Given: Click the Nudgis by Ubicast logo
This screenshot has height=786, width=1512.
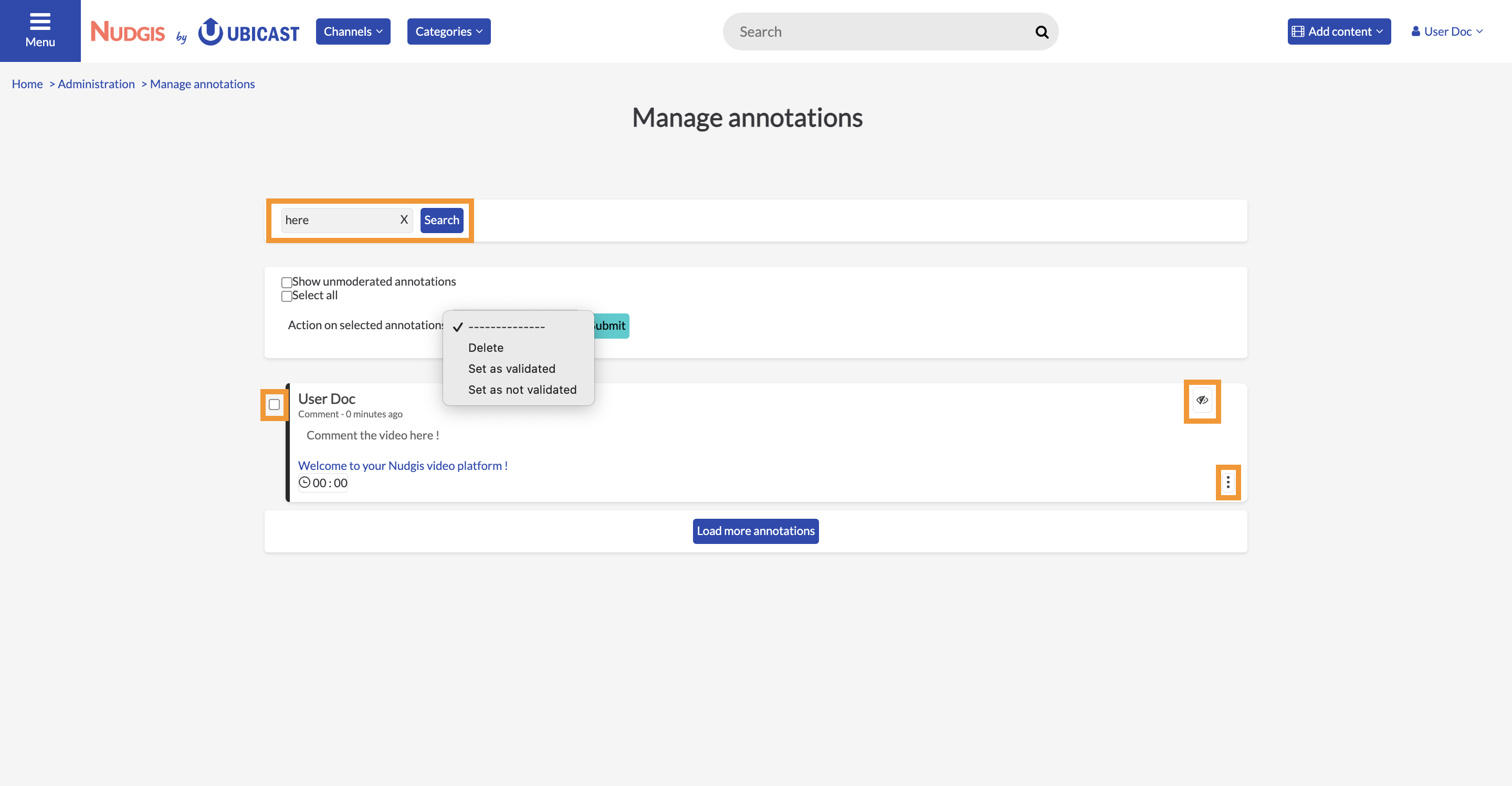Looking at the screenshot, I should click(194, 31).
